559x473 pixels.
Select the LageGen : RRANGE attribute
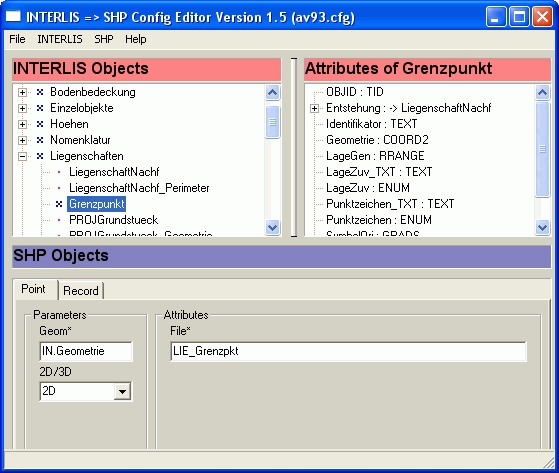click(x=375, y=156)
